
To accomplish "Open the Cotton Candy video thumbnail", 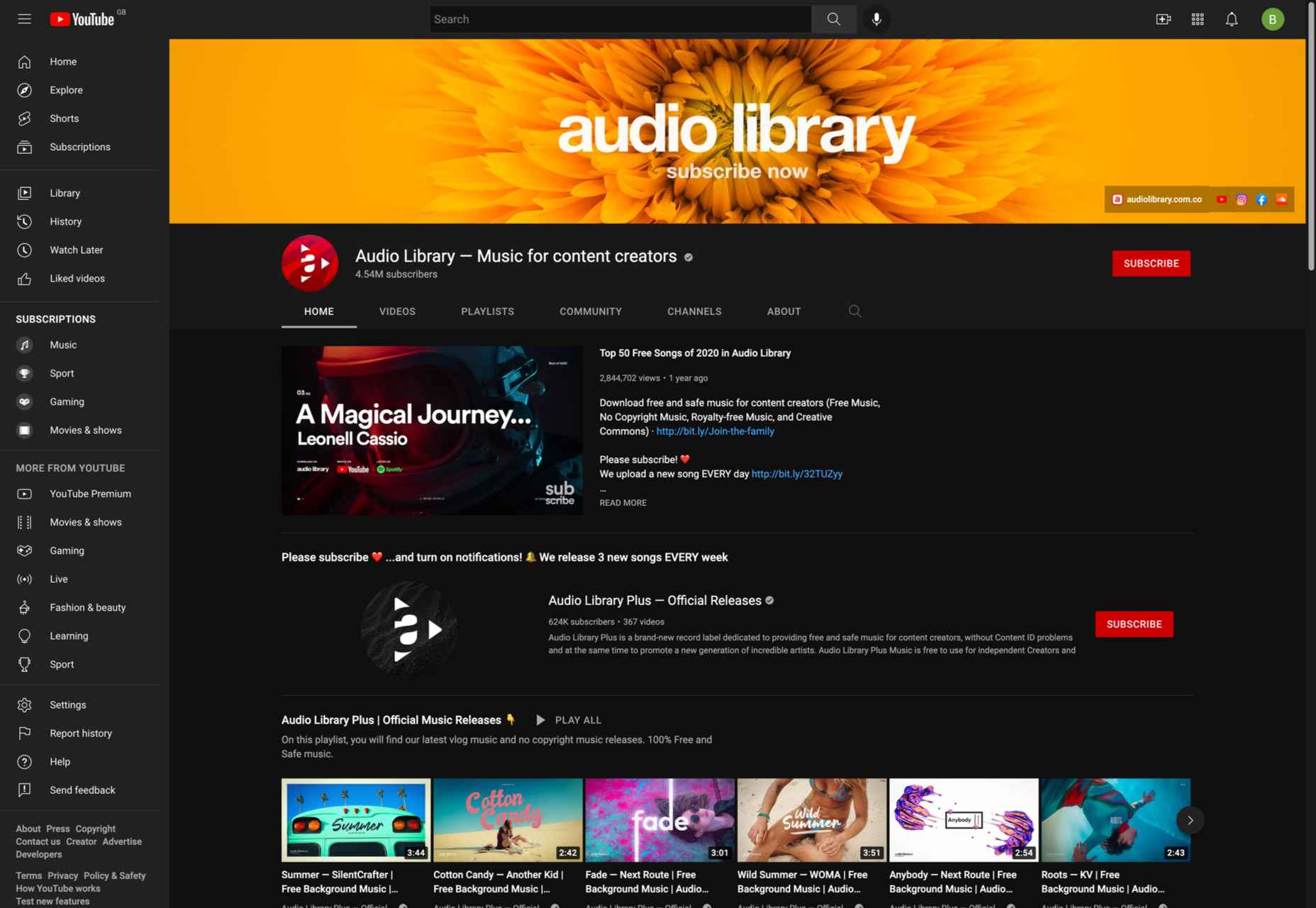I will (x=508, y=820).
